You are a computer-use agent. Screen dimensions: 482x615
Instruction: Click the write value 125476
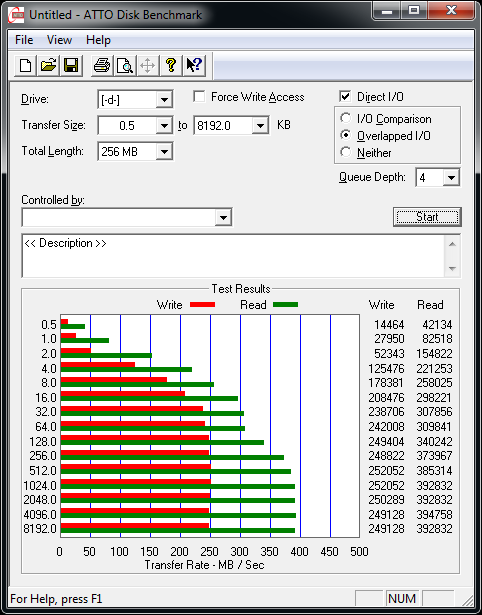coord(386,369)
